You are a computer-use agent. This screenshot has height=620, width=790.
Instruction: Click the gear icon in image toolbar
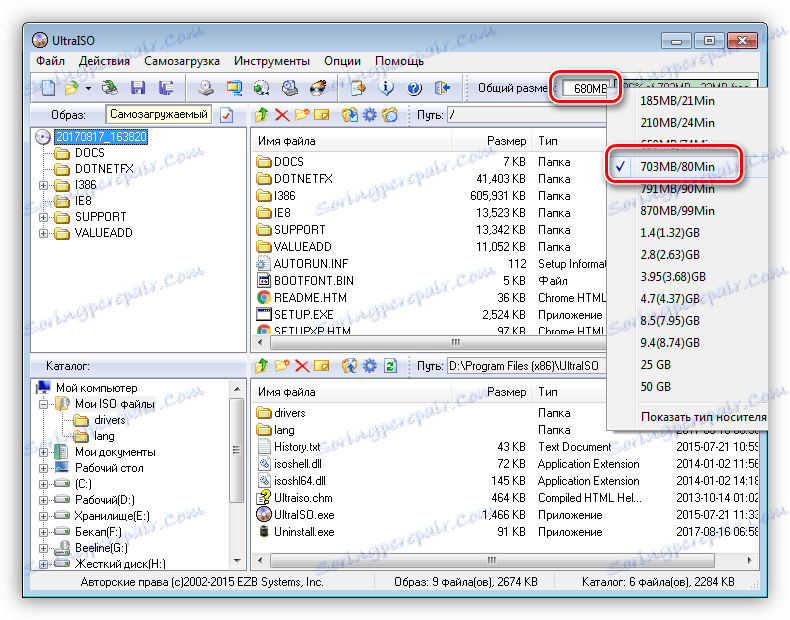(x=370, y=115)
